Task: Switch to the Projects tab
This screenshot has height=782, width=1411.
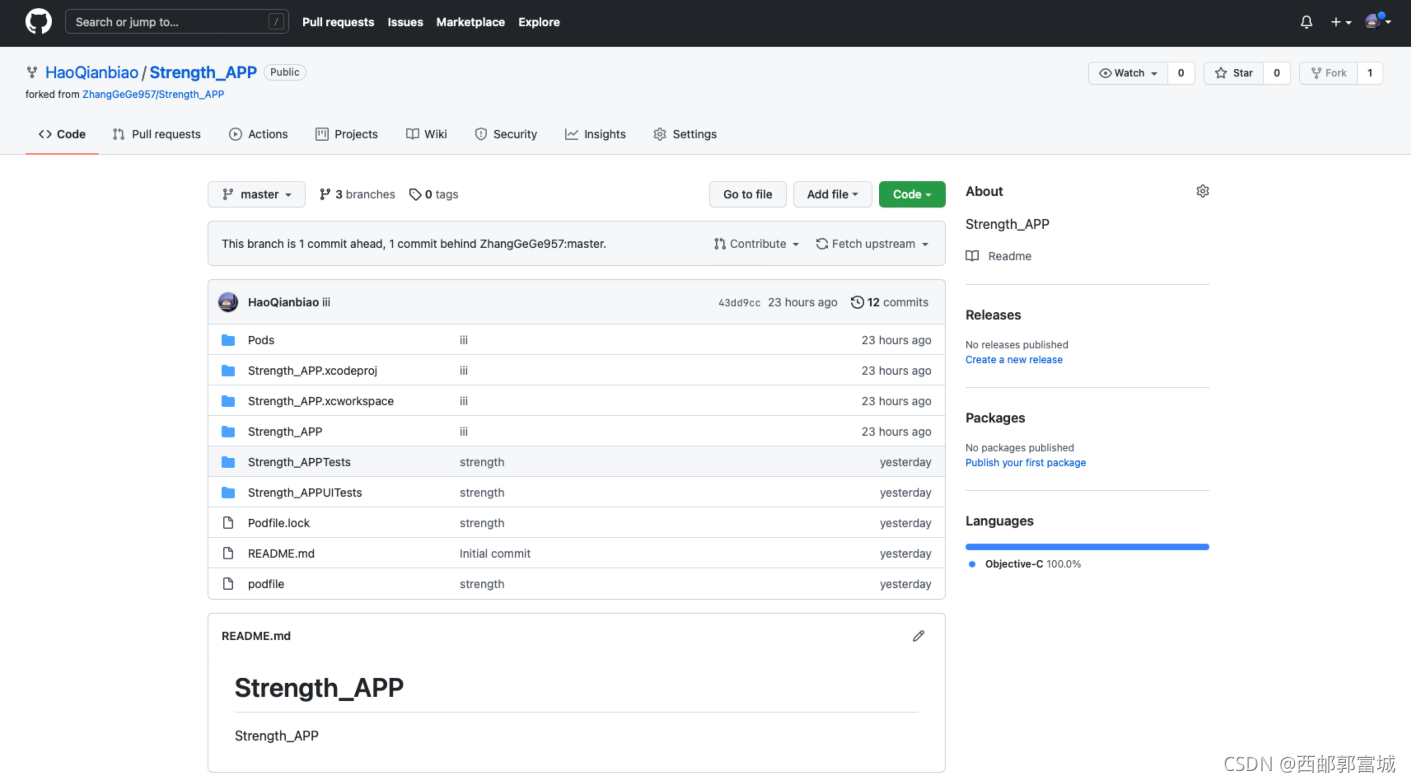Action: pos(347,134)
